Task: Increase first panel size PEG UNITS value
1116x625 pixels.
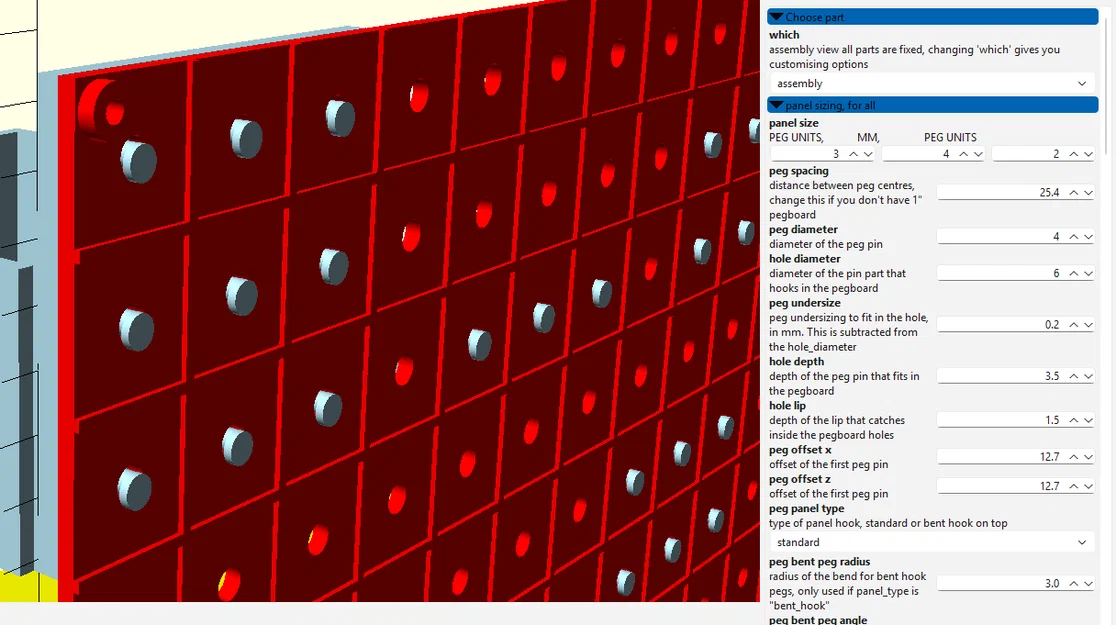Action: pyautogui.click(x=853, y=154)
